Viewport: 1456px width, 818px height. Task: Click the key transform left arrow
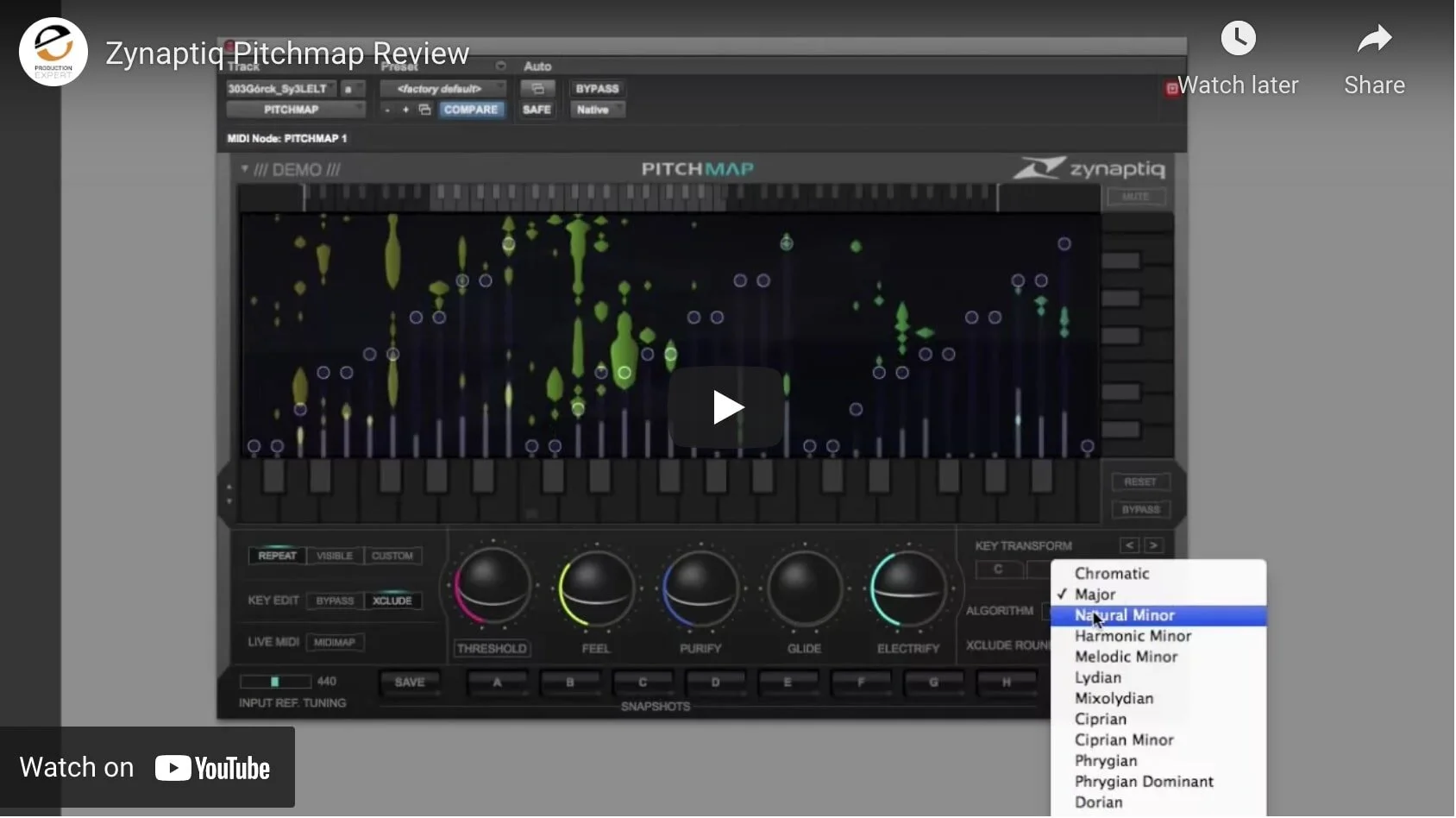click(1129, 545)
